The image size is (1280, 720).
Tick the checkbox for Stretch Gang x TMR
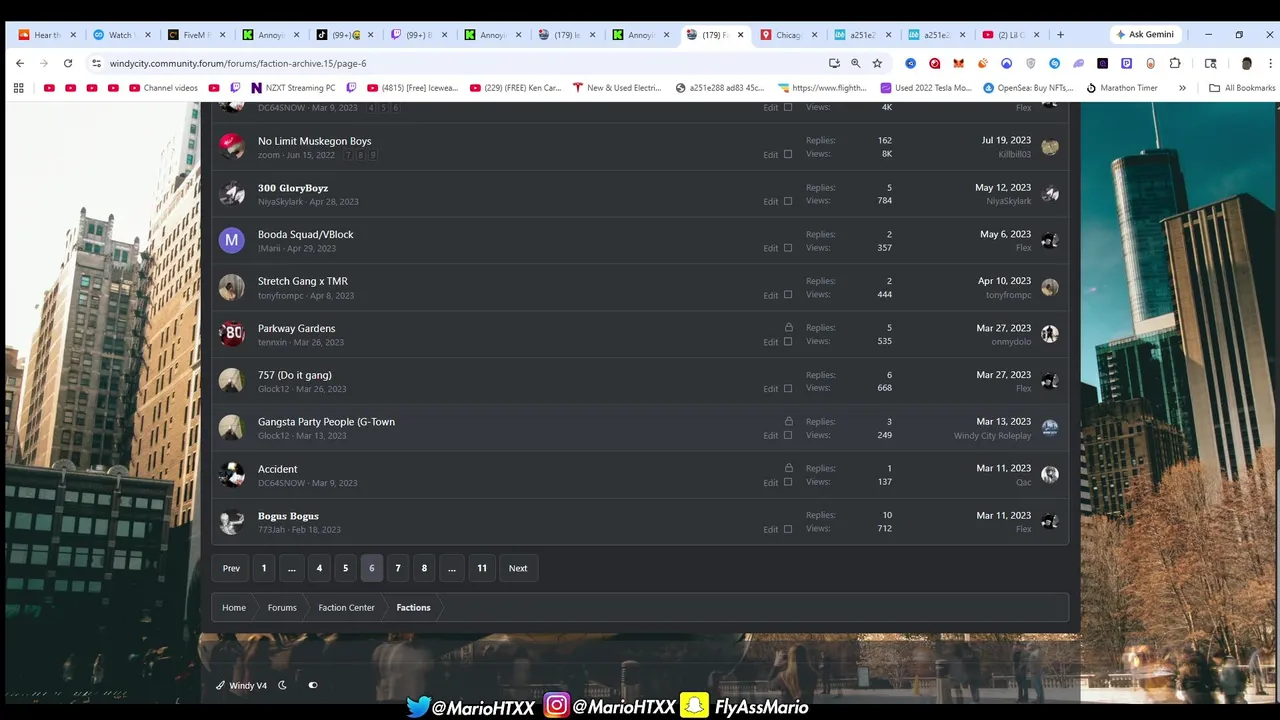pyautogui.click(x=788, y=295)
